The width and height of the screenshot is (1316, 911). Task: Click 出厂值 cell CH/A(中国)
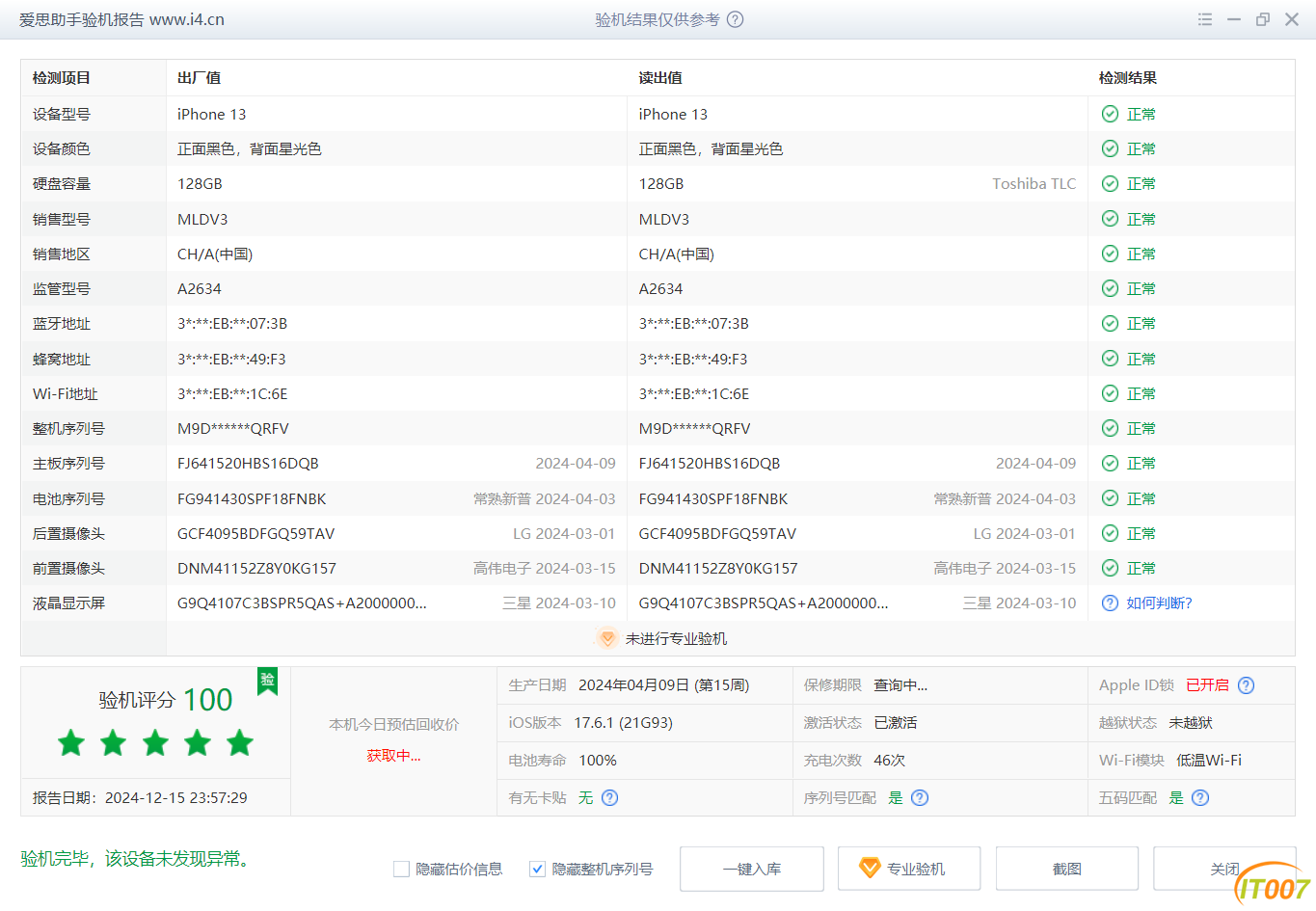click(x=215, y=254)
